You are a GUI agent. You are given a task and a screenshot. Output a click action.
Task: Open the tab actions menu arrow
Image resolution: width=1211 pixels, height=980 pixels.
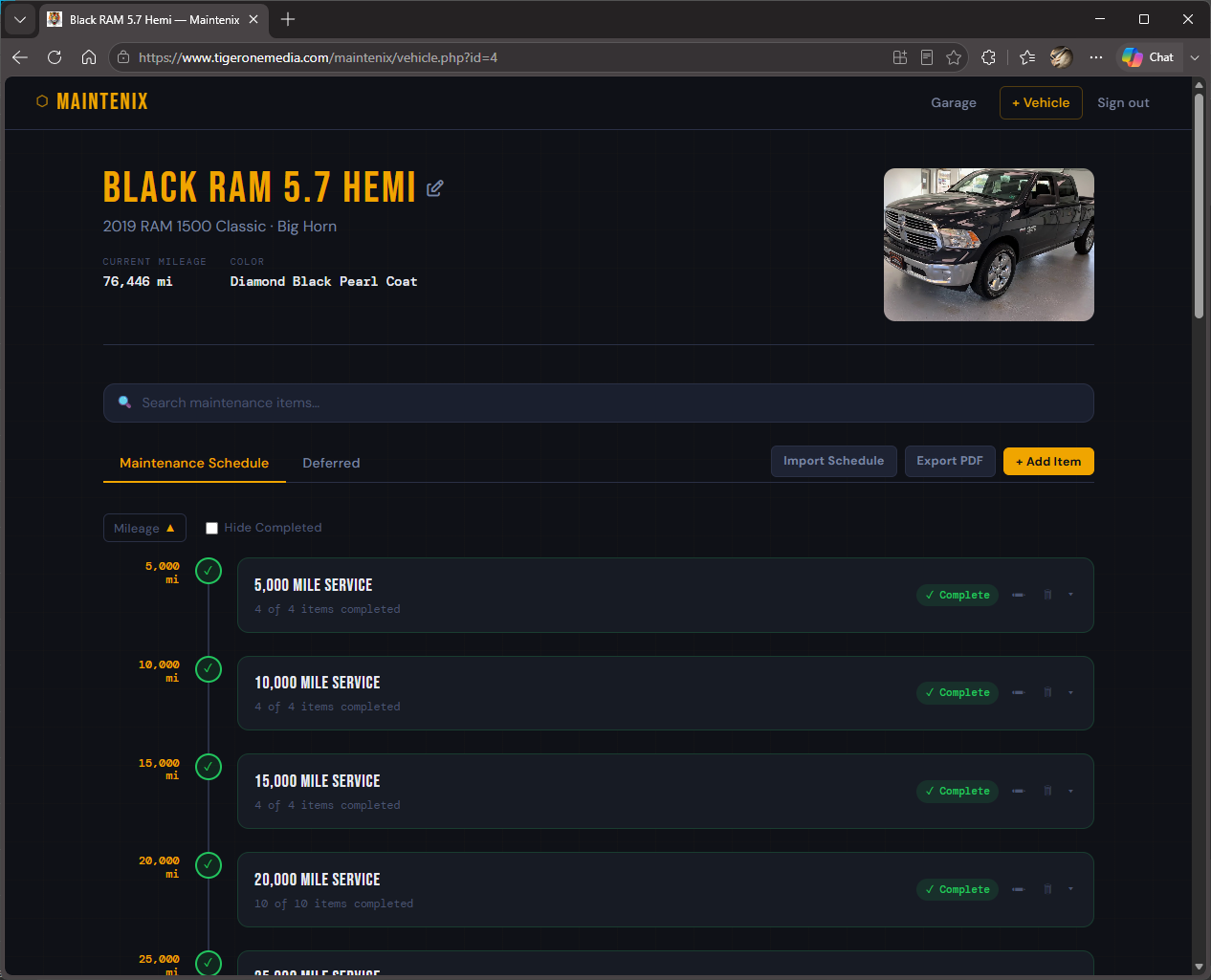click(20, 19)
